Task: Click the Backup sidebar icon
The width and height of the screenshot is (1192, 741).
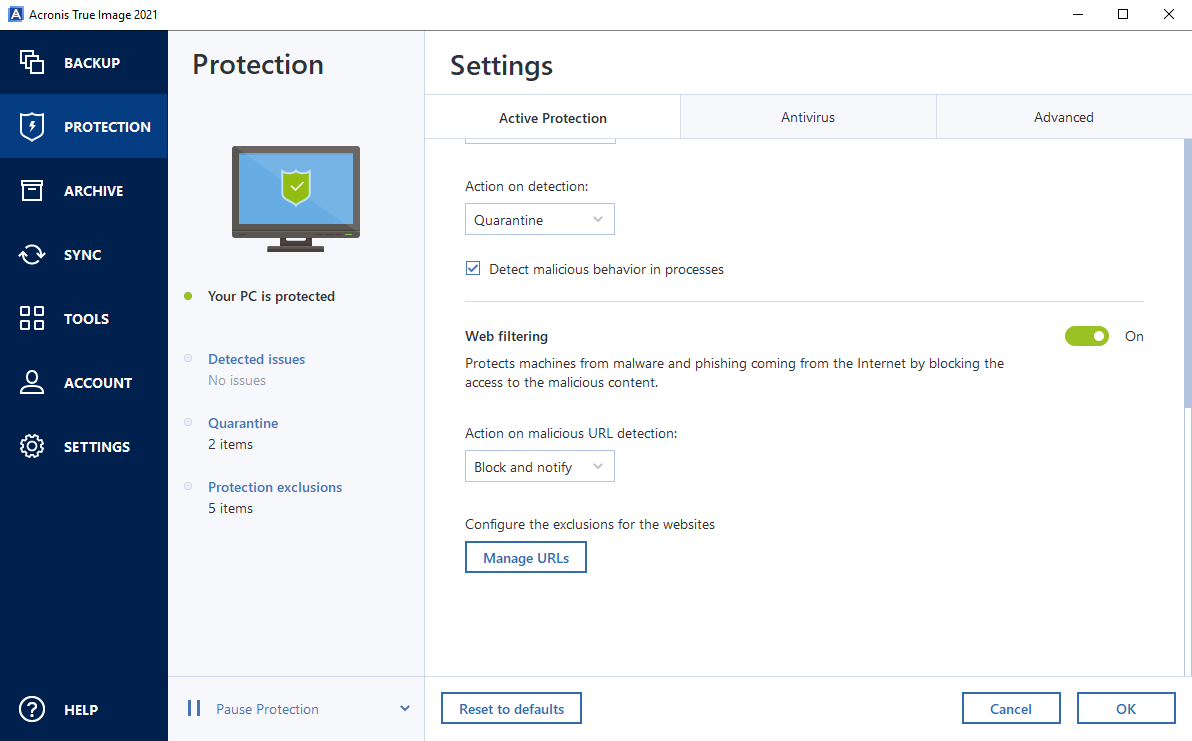Action: click(32, 63)
